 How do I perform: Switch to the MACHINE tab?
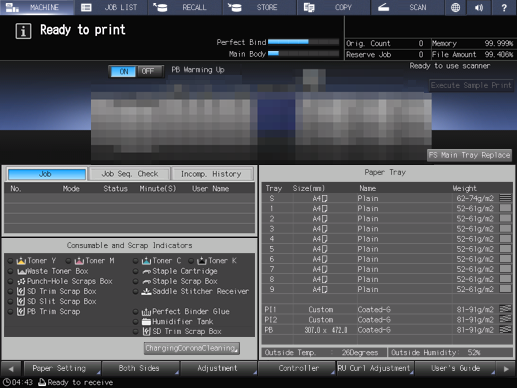pos(37,7)
